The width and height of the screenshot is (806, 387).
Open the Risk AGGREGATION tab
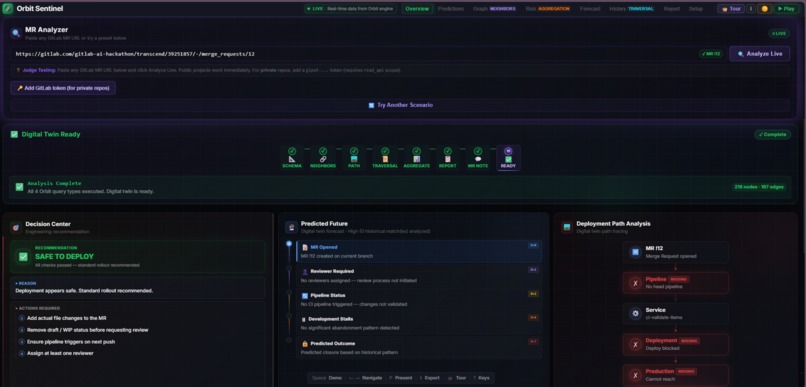tap(547, 9)
